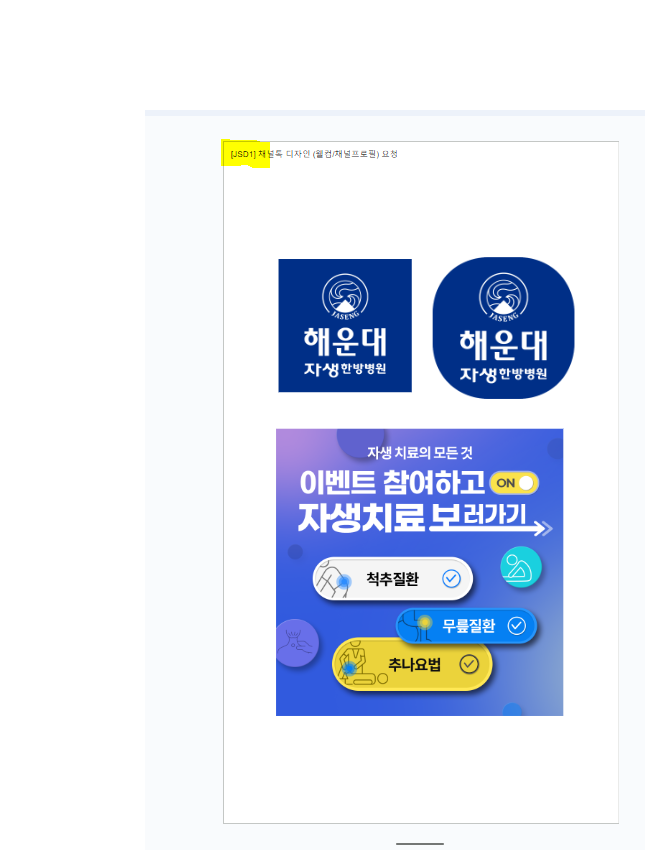The image size is (645, 850).
Task: Check the 추나요법 checkmark circle
Action: coord(469,664)
